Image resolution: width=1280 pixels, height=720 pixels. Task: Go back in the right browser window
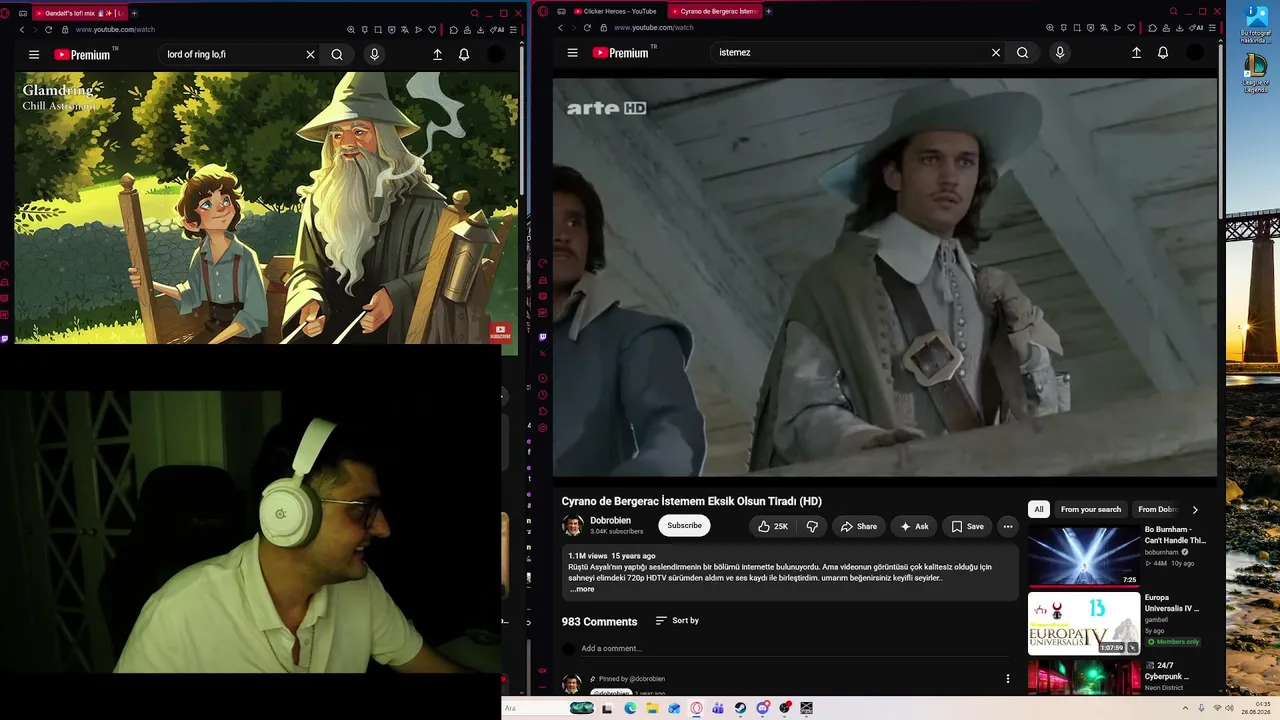click(560, 28)
